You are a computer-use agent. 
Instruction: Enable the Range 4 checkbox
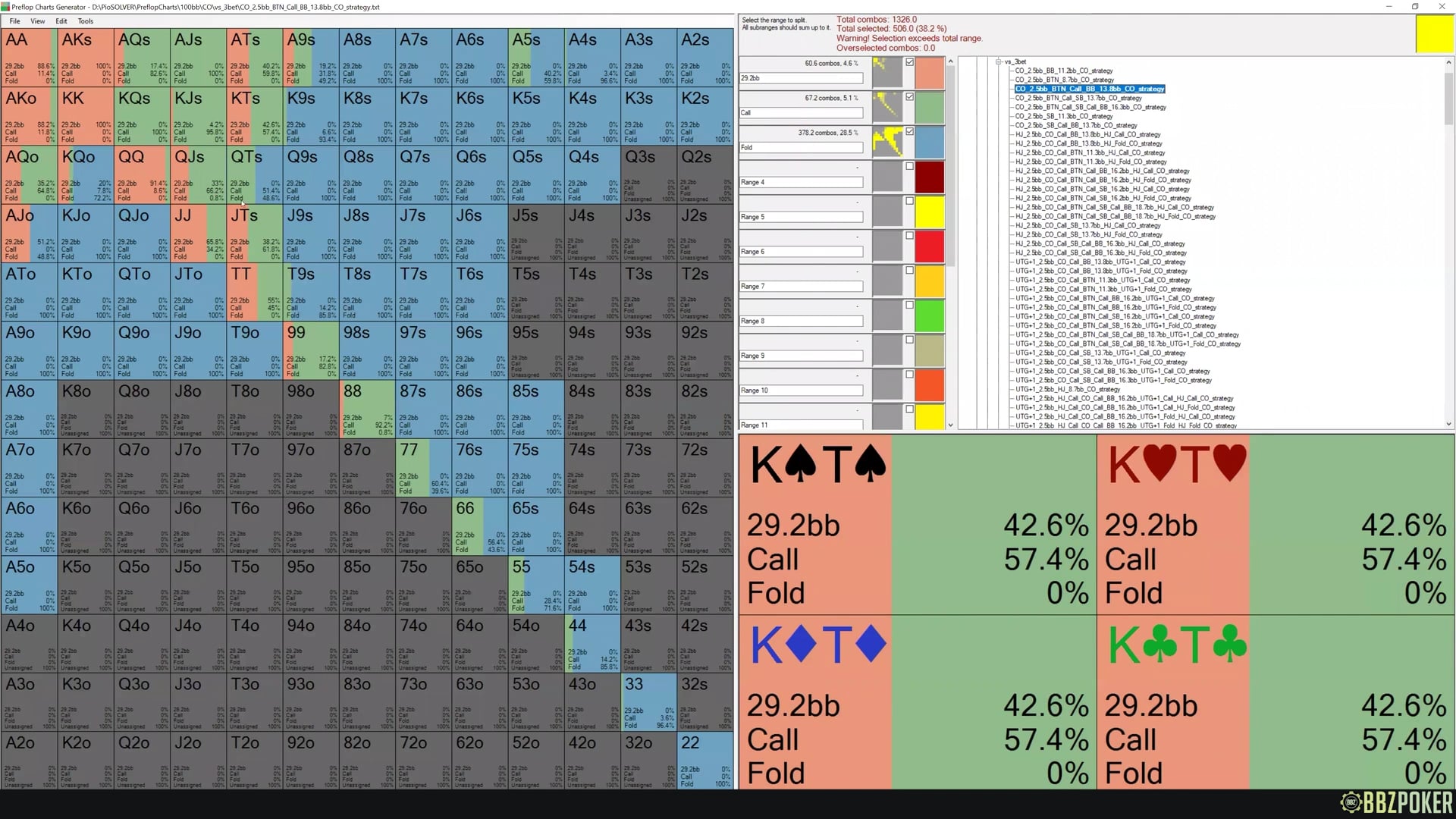[909, 166]
